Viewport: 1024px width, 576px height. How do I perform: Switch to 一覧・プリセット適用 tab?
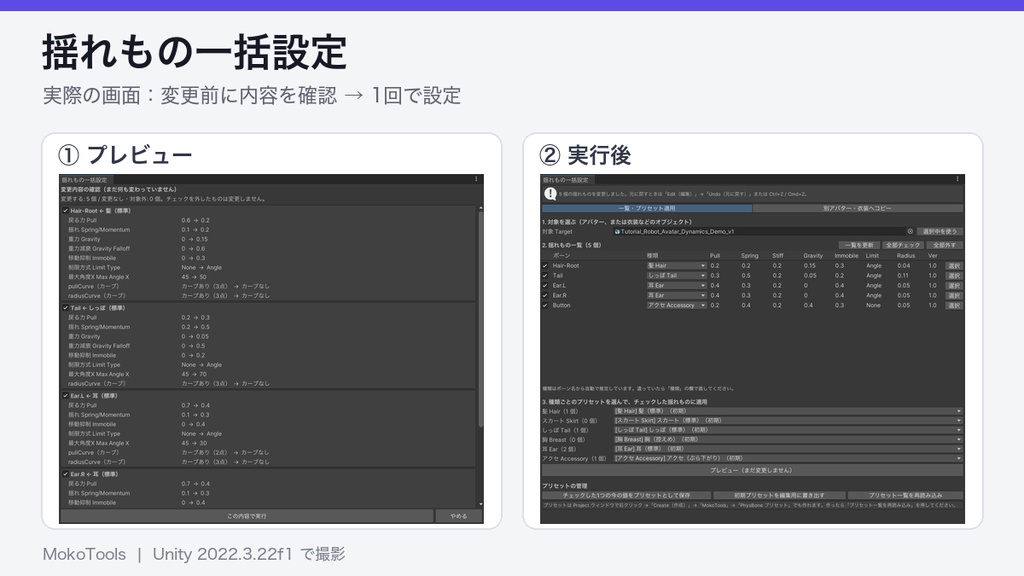click(647, 208)
